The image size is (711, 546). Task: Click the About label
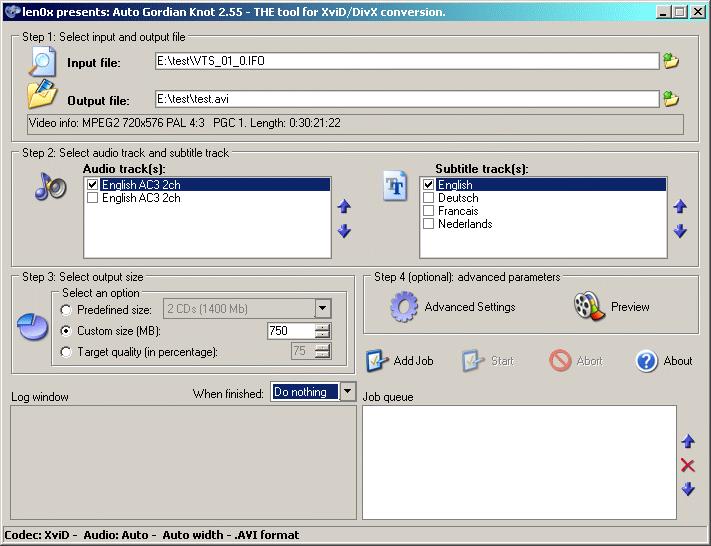pyautogui.click(x=678, y=361)
